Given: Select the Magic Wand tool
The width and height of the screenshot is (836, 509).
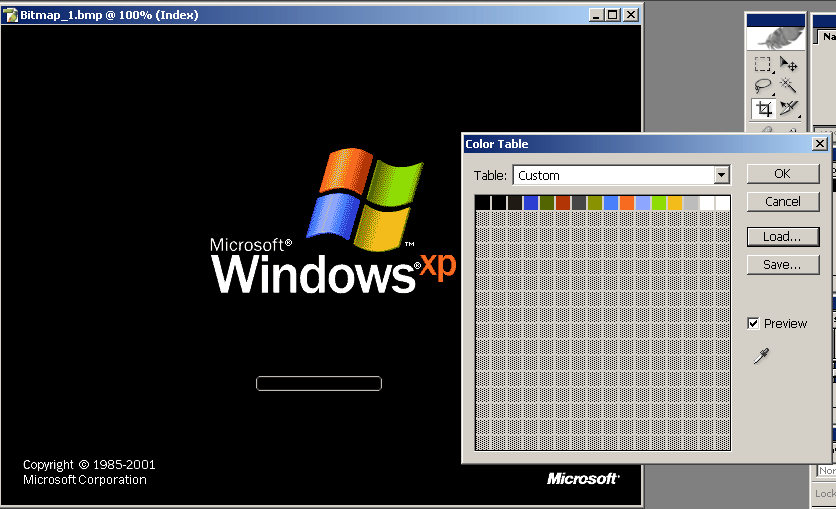Looking at the screenshot, I should pyautogui.click(x=788, y=86).
